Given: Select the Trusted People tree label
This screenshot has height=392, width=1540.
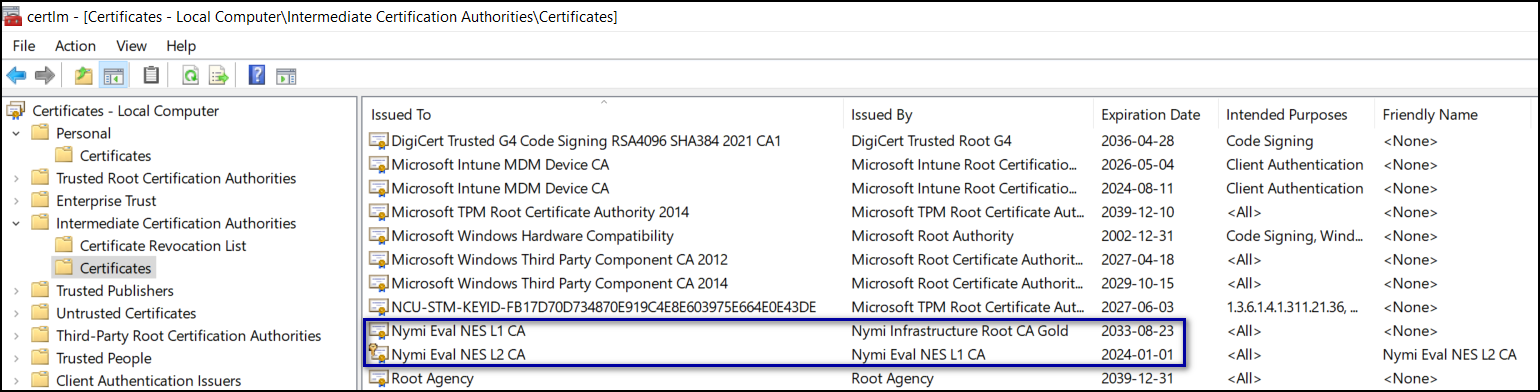Looking at the screenshot, I should (x=104, y=358).
